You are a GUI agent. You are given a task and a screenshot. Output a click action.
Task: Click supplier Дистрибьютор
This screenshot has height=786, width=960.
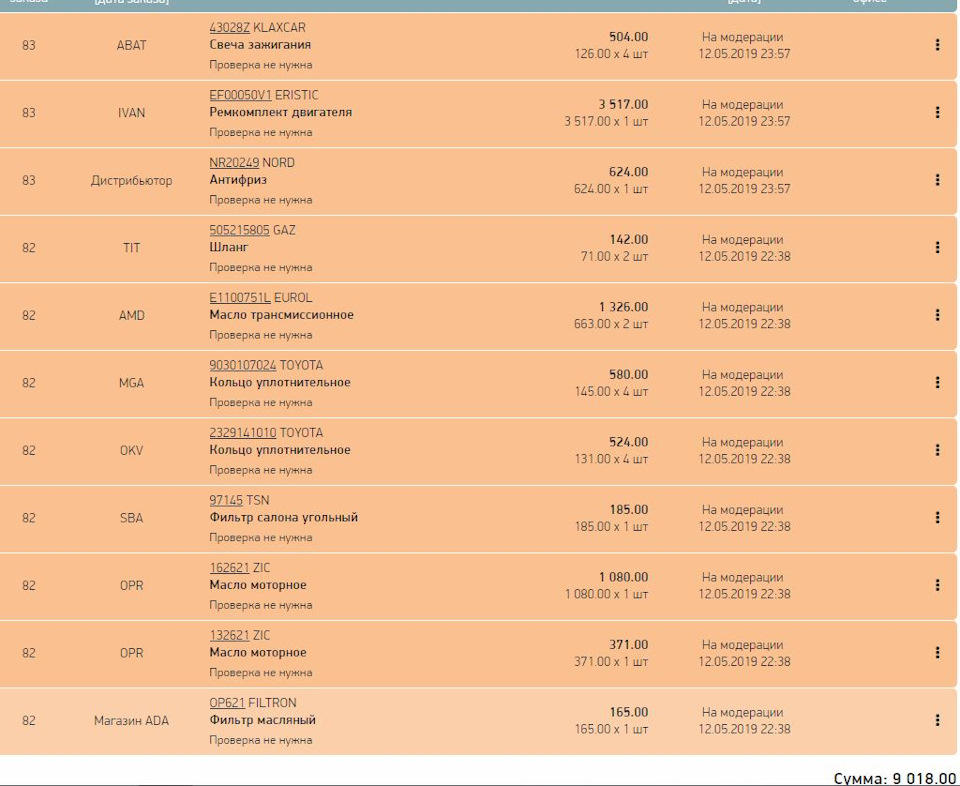(131, 181)
